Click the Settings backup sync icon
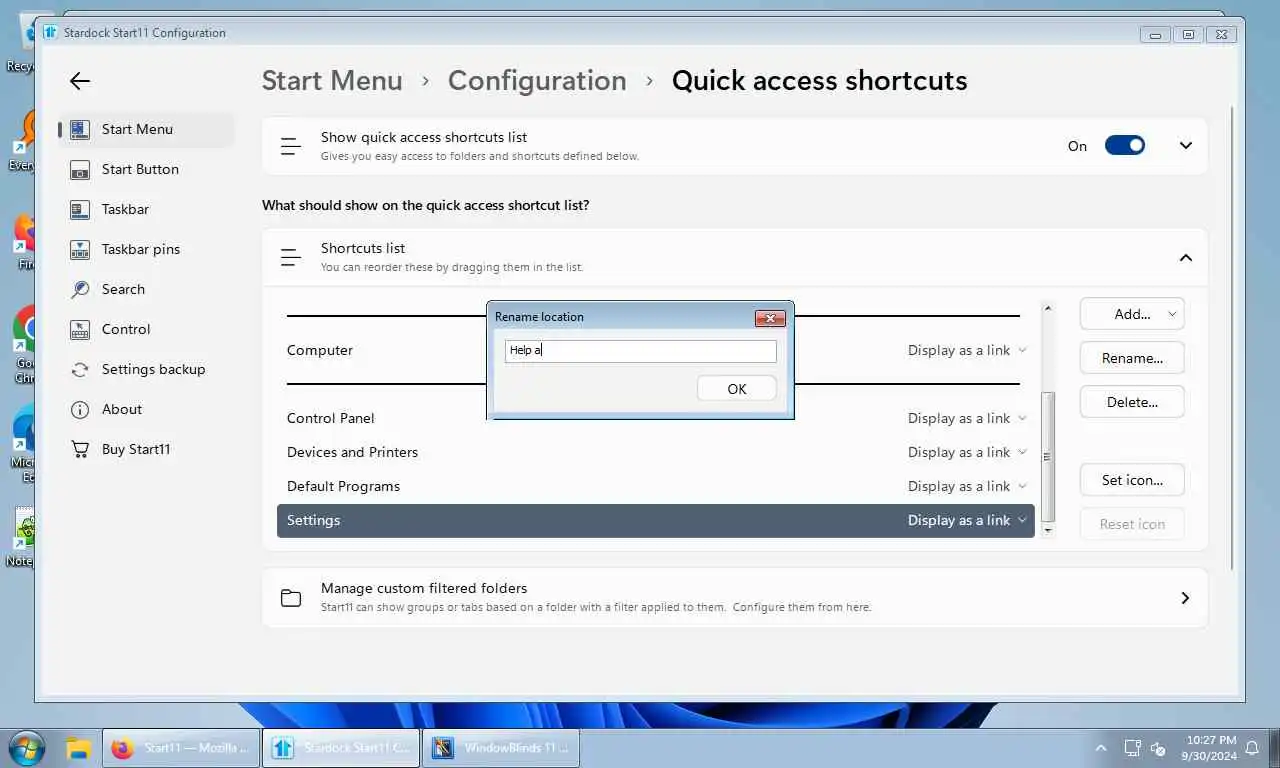This screenshot has height=768, width=1280. coord(81,369)
